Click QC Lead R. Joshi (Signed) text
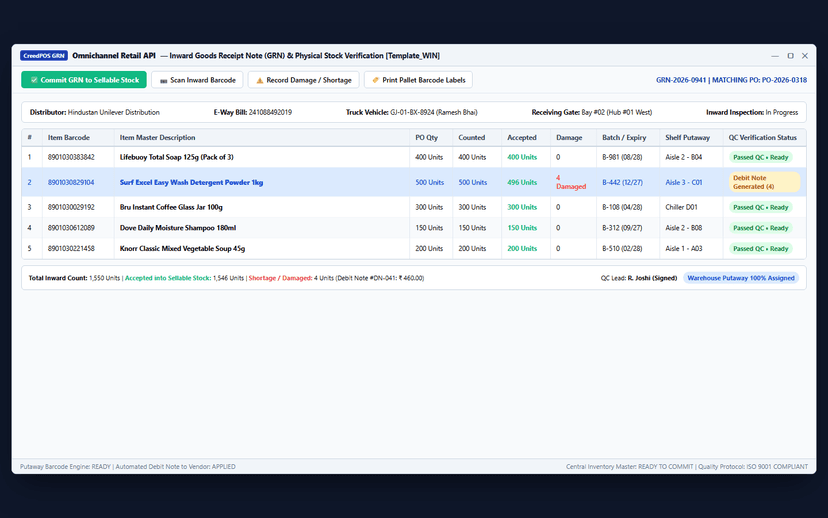 click(638, 278)
